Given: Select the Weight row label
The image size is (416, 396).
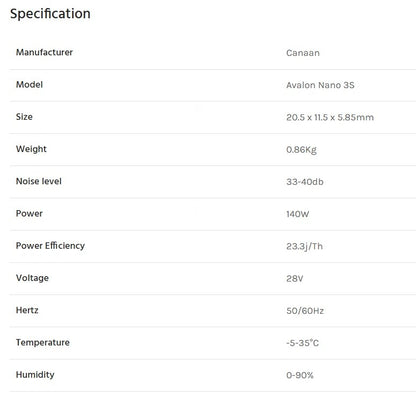Looking at the screenshot, I should tap(31, 149).
